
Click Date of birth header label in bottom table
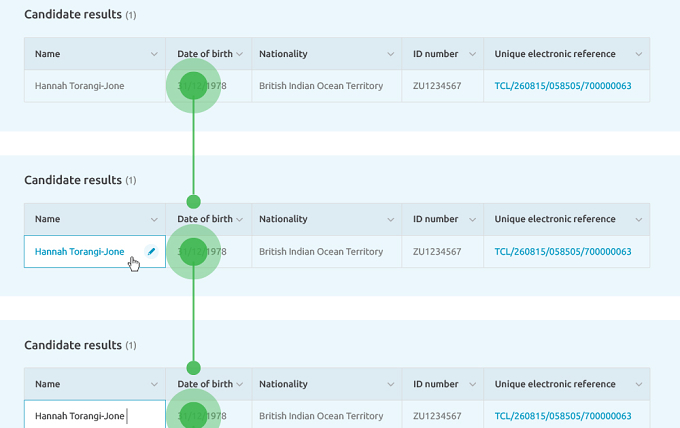(205, 384)
